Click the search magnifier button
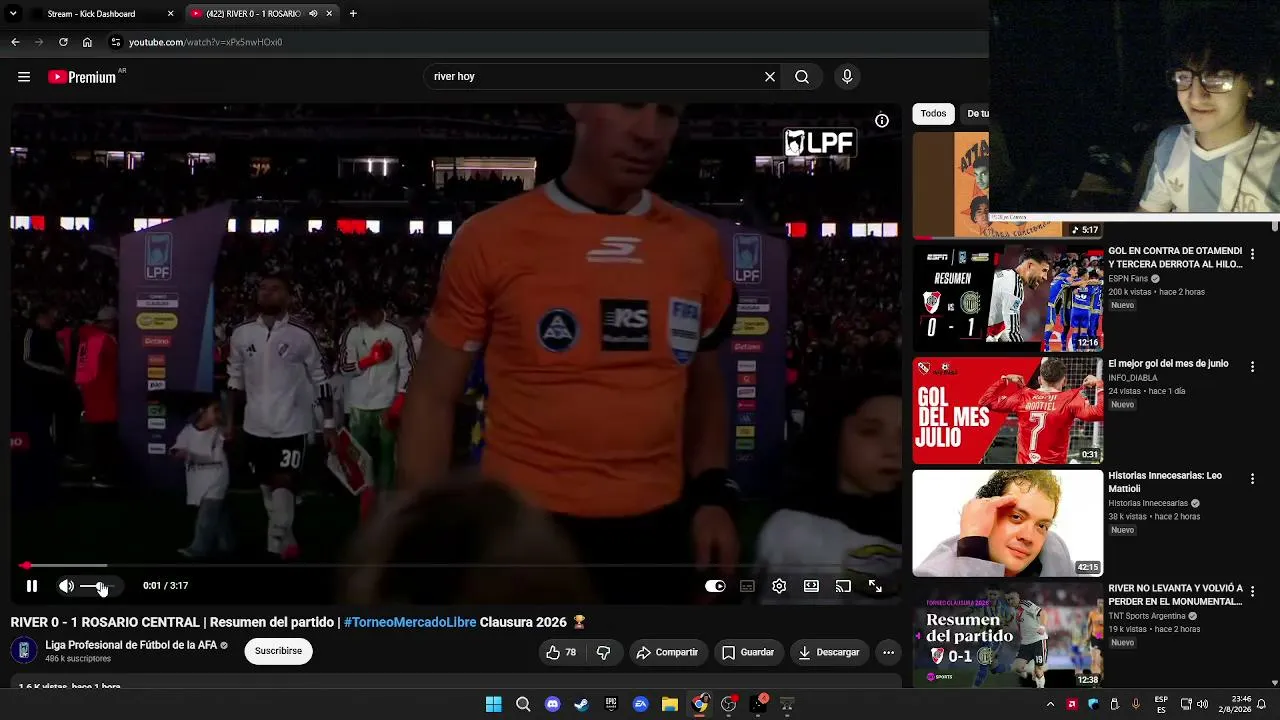 coord(802,77)
